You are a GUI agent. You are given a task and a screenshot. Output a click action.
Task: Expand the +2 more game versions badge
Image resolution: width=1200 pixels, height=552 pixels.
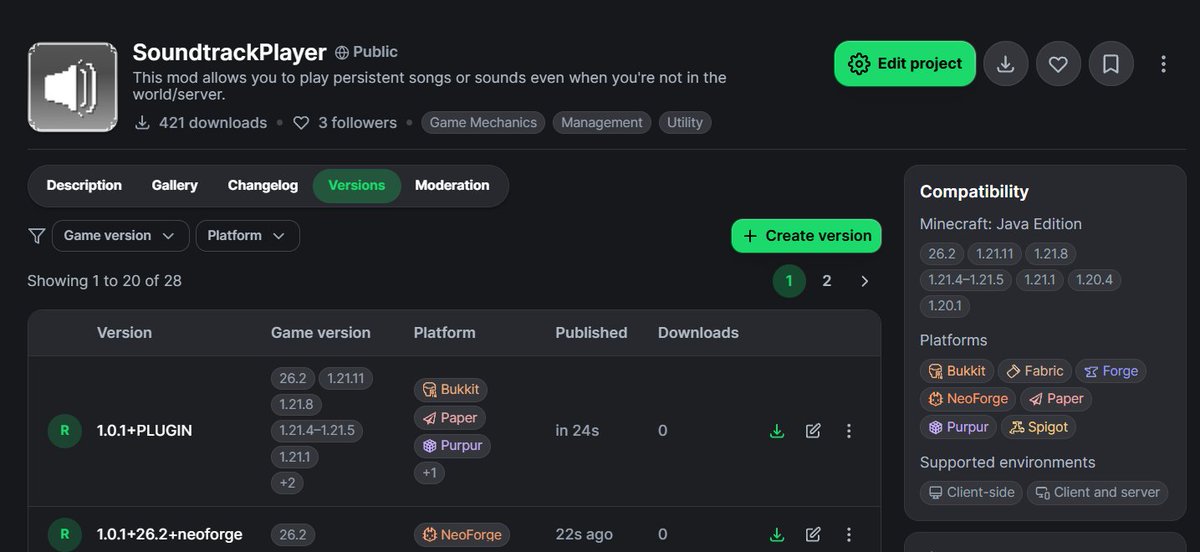tap(287, 483)
